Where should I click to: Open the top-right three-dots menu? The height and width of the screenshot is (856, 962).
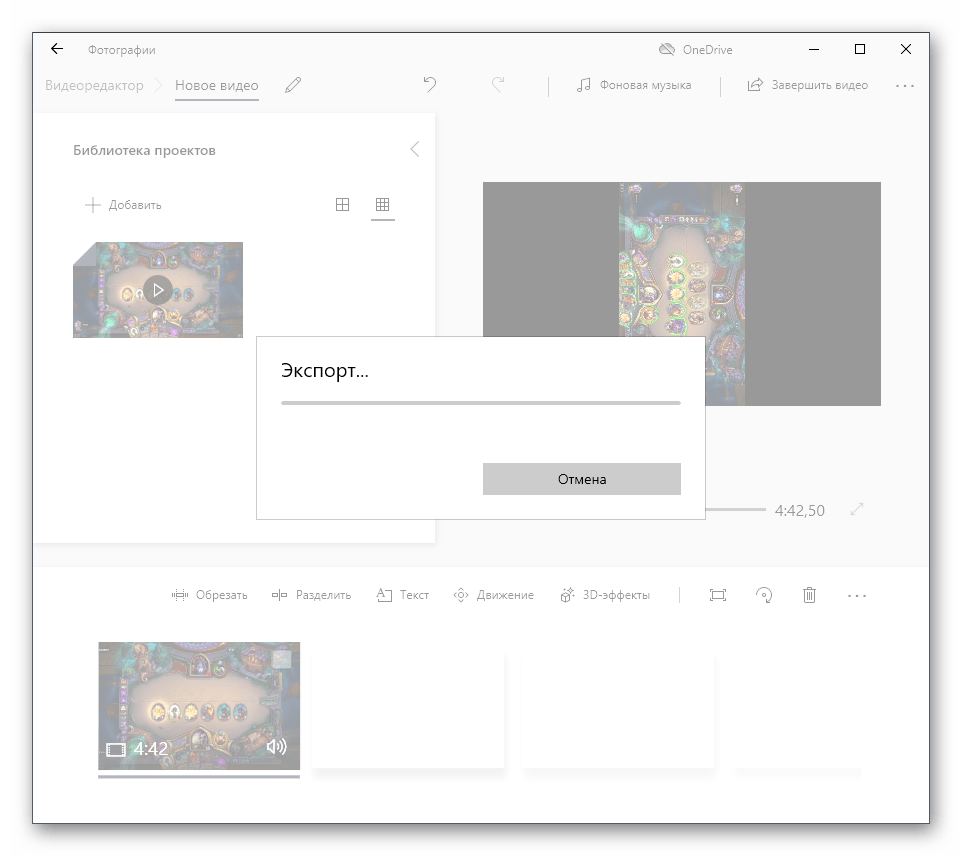pos(905,86)
